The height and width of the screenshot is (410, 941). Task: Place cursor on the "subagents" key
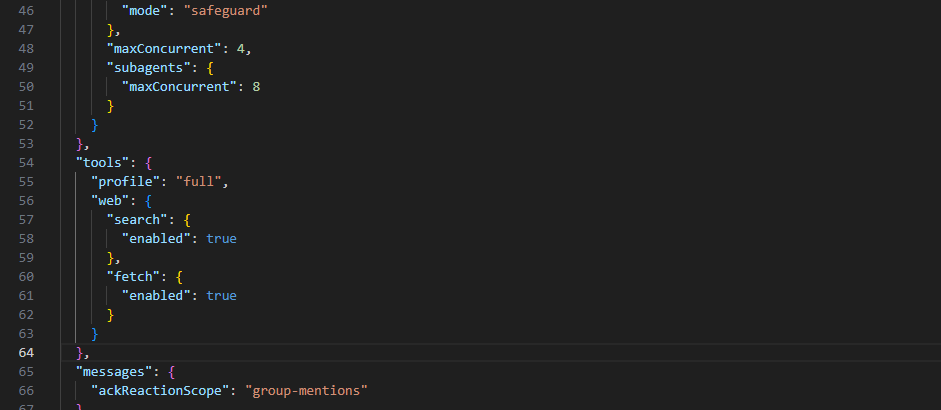click(148, 68)
